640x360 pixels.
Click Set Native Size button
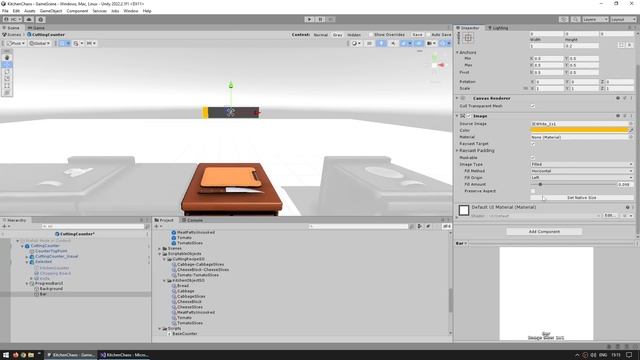pos(582,198)
